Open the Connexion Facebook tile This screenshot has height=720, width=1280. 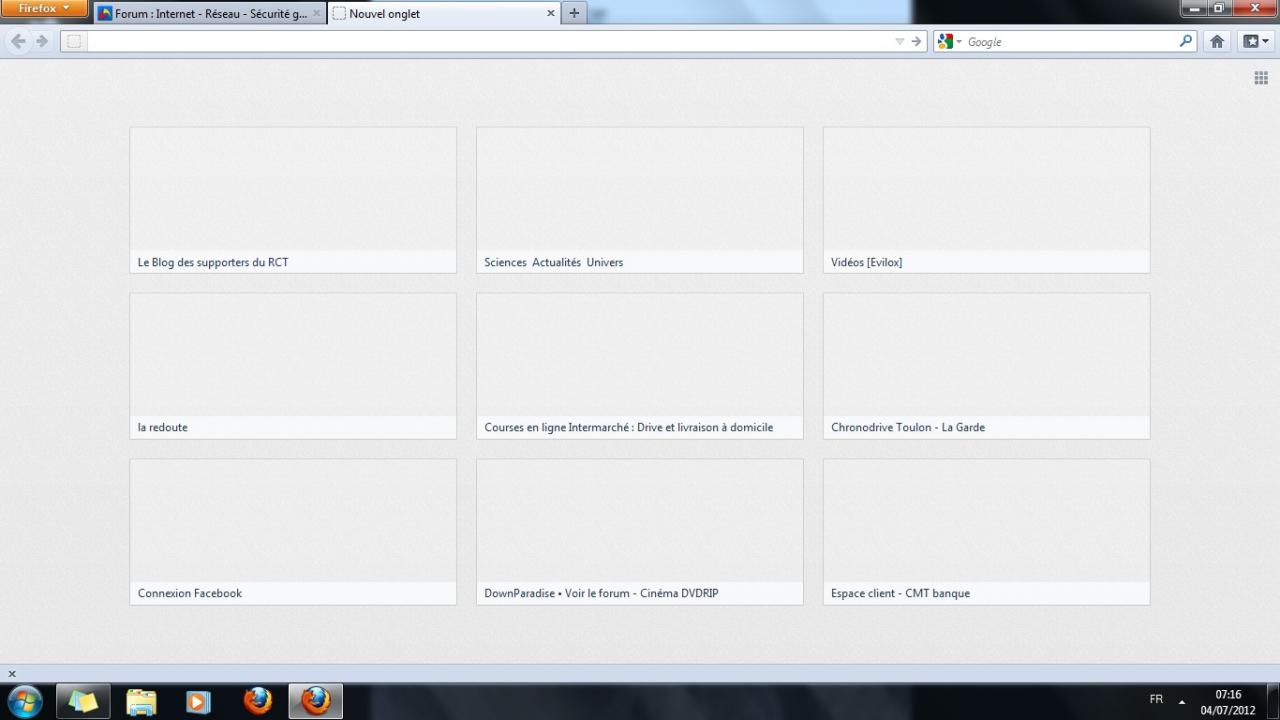(293, 532)
